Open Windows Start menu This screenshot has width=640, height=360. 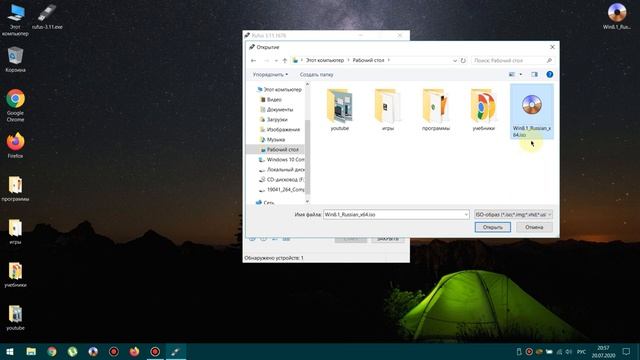point(10,351)
